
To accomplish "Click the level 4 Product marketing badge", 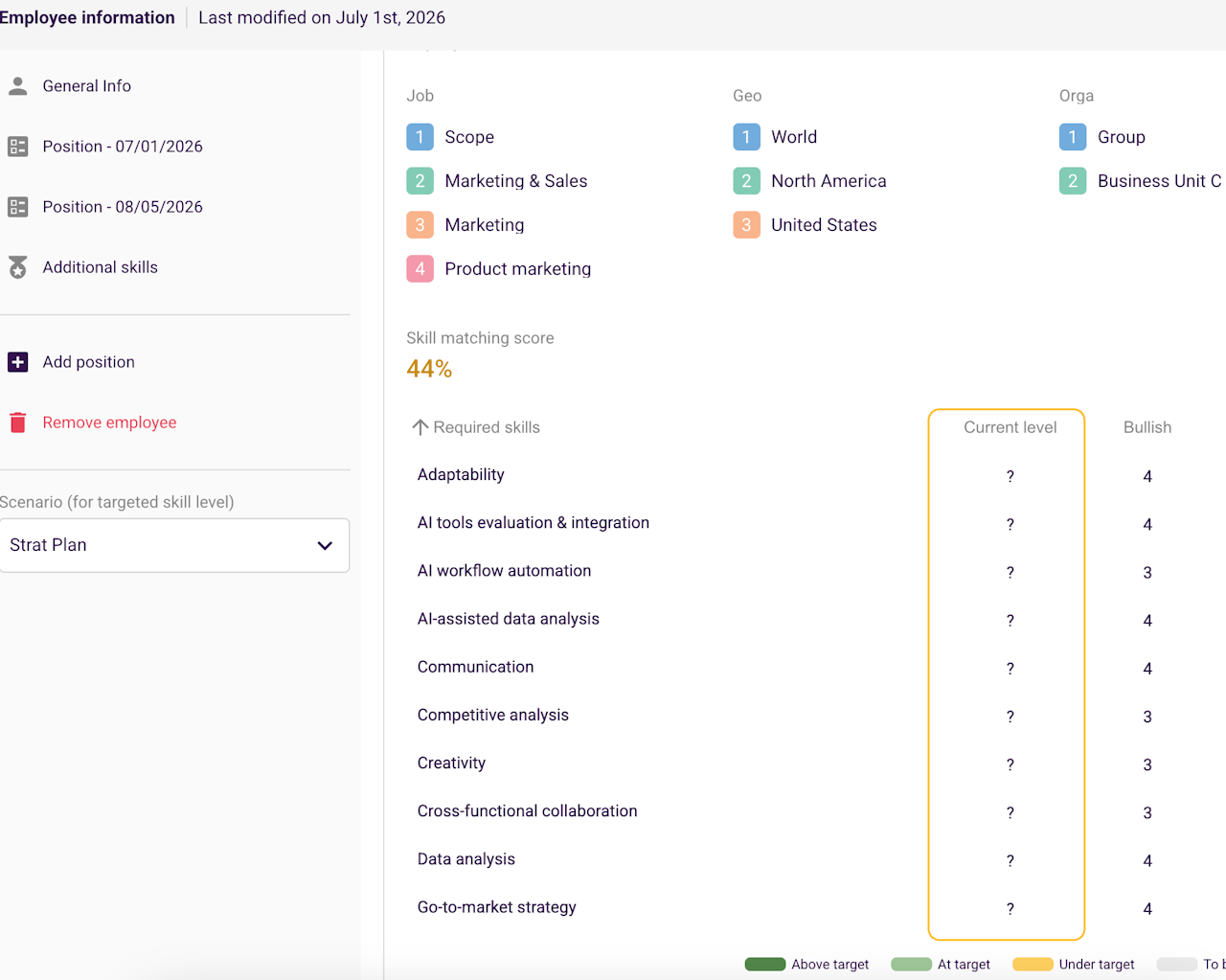I will click(420, 269).
